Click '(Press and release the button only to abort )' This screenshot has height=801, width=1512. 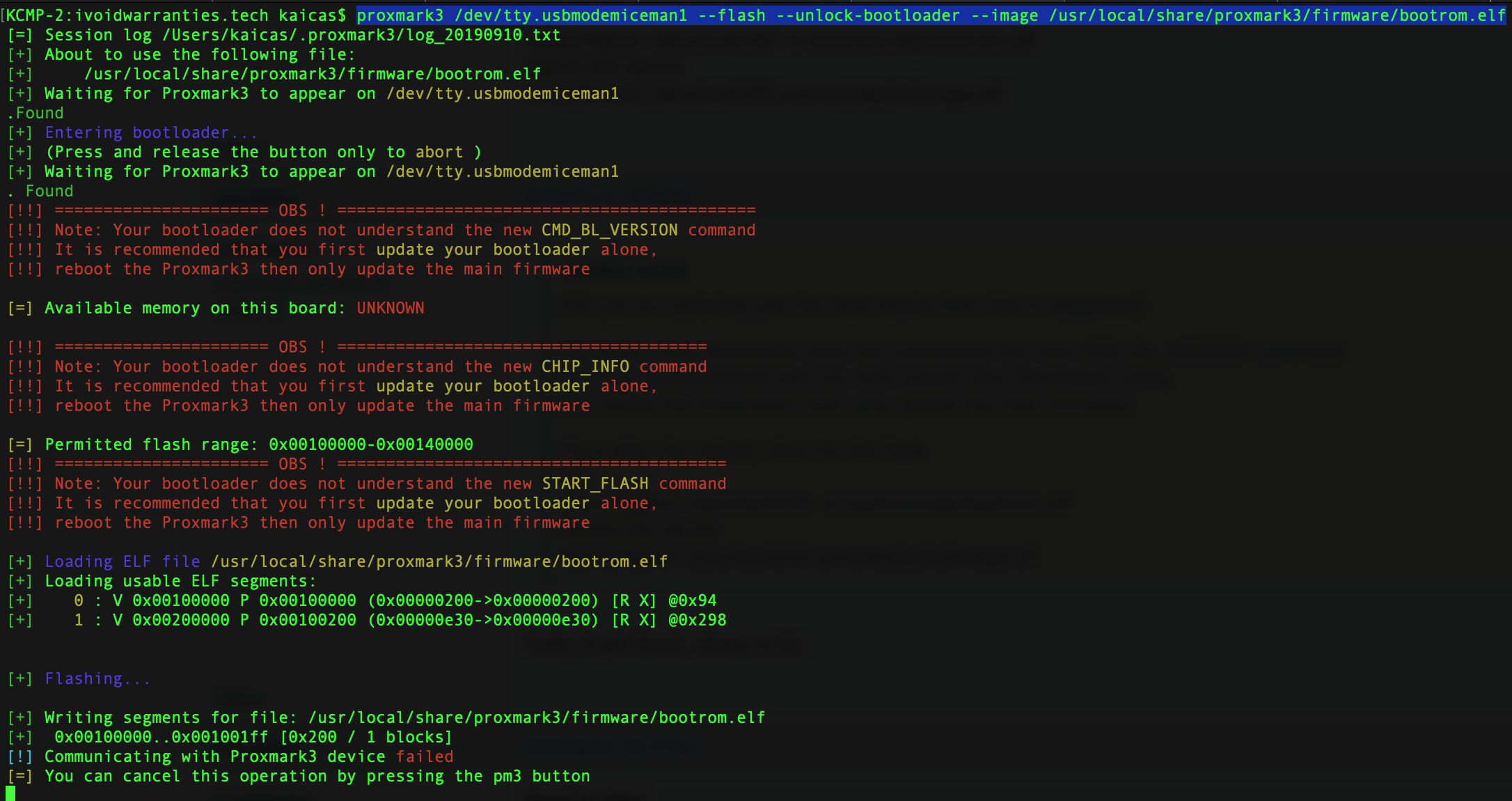(244, 152)
